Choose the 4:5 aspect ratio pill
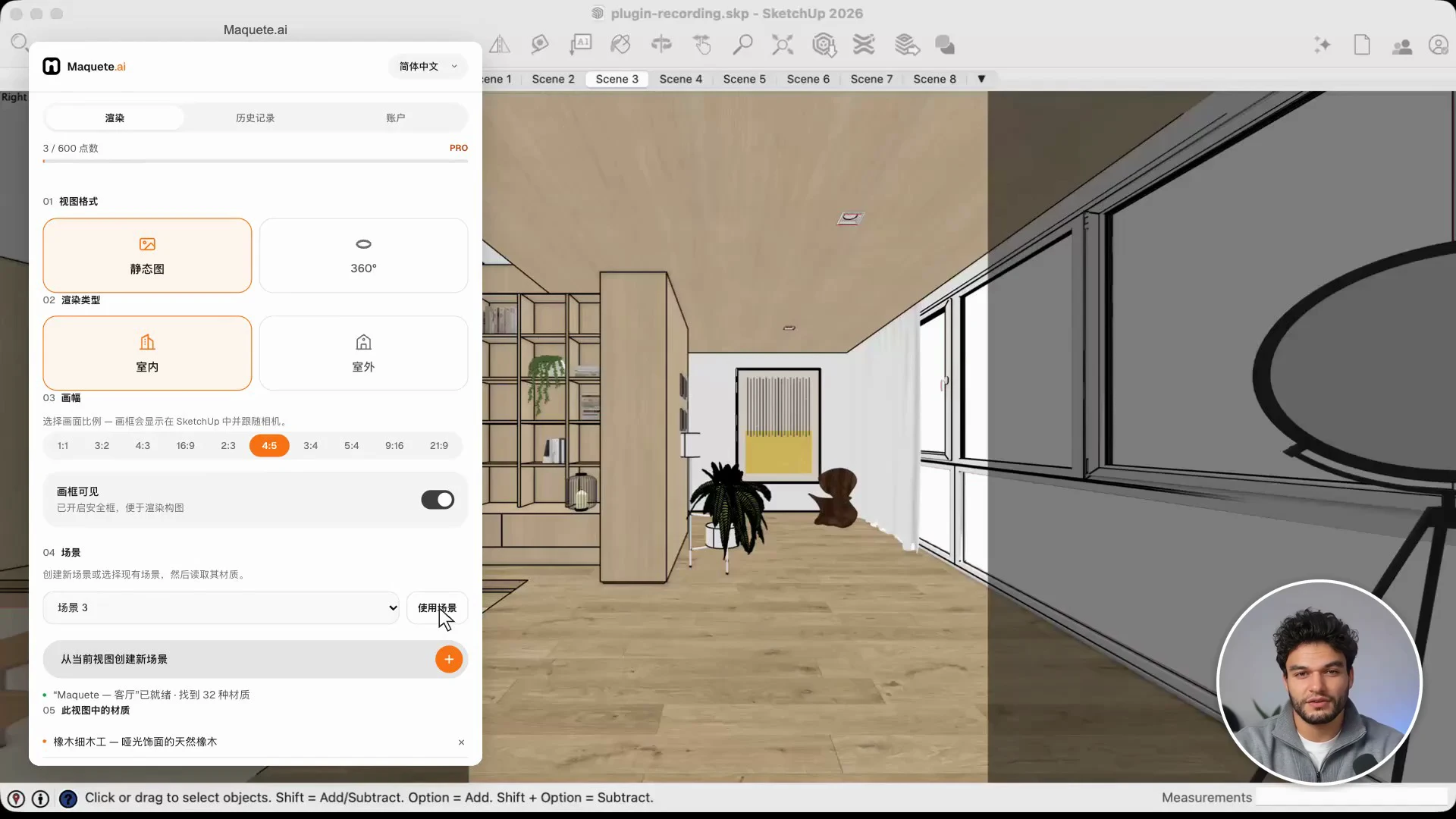1456x819 pixels. coord(269,446)
